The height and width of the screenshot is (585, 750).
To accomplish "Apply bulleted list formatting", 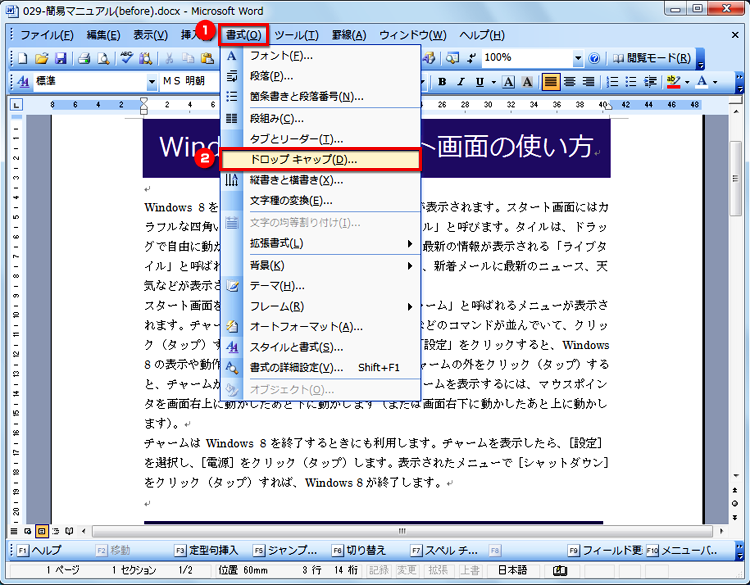I will pyautogui.click(x=631, y=82).
